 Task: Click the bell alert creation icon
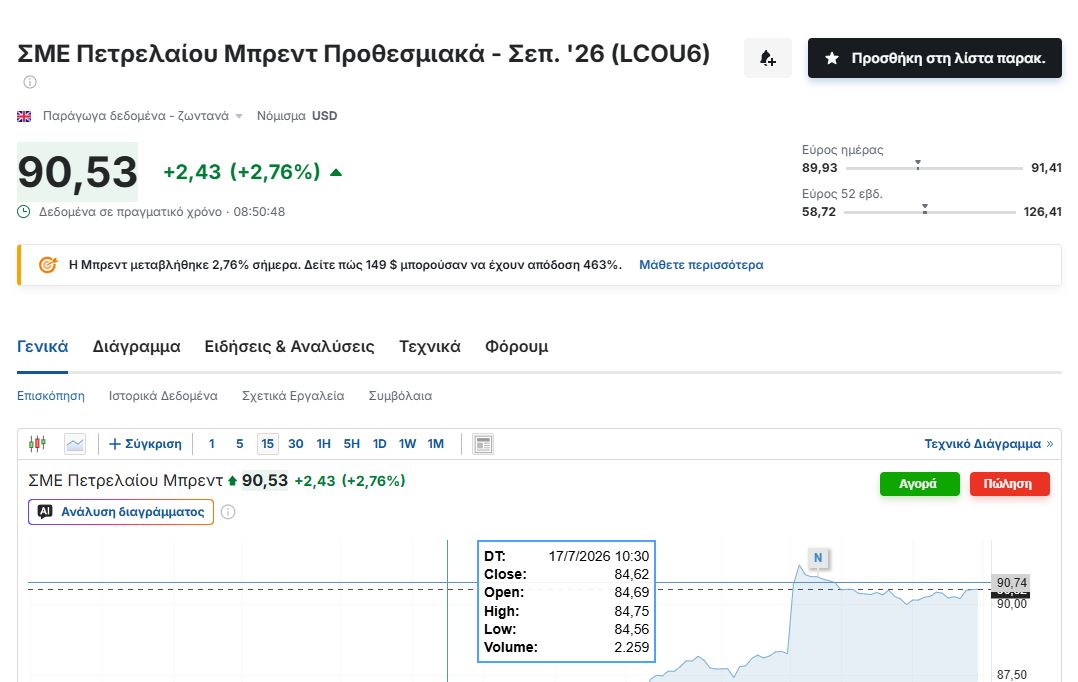(x=767, y=58)
